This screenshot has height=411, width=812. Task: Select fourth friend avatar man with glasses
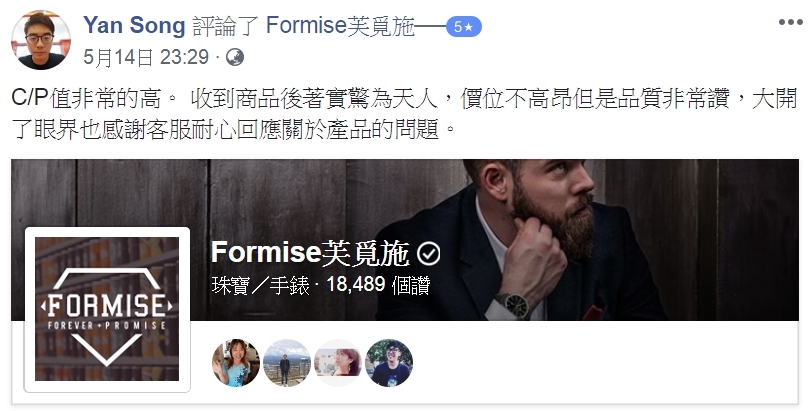coord(389,363)
